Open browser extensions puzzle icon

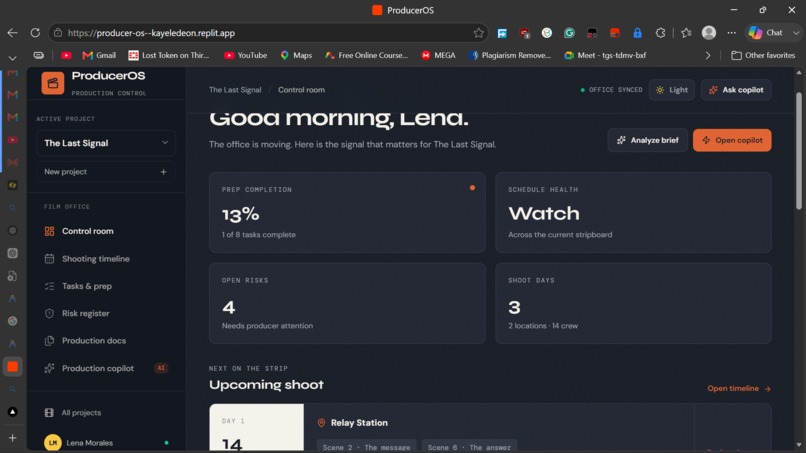point(661,33)
